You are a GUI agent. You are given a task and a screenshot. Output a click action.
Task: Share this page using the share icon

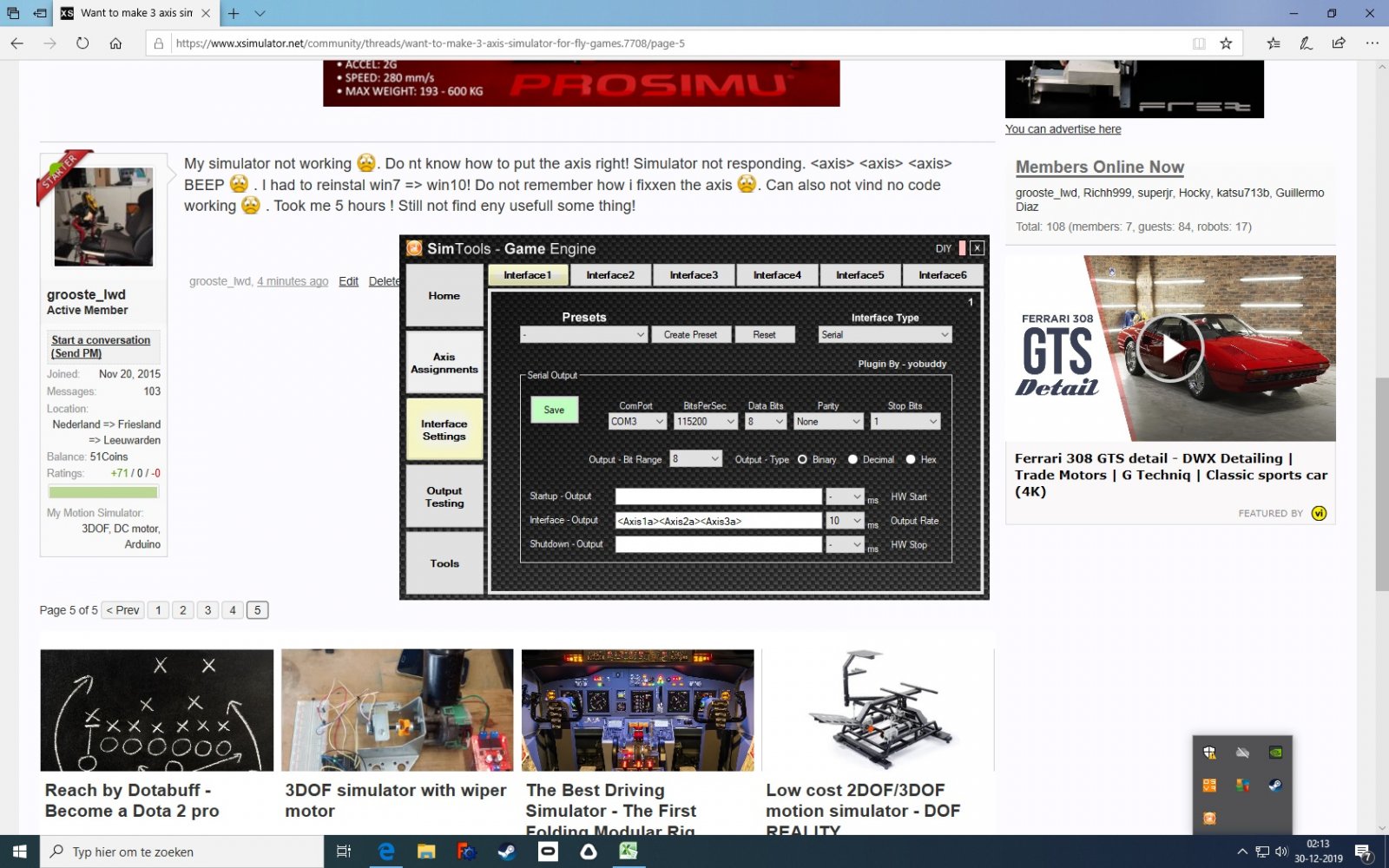[x=1339, y=43]
